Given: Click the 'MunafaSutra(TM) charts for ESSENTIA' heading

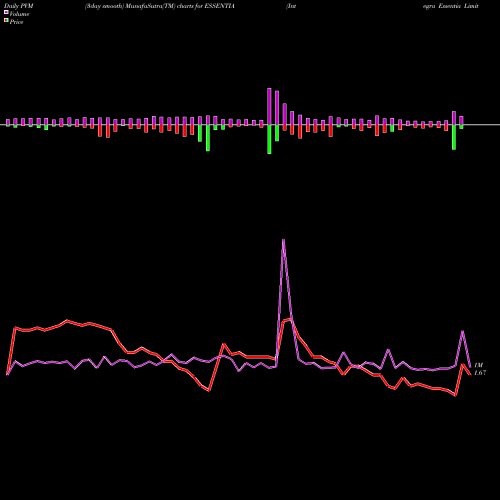Looking at the screenshot, I should tap(181, 6).
